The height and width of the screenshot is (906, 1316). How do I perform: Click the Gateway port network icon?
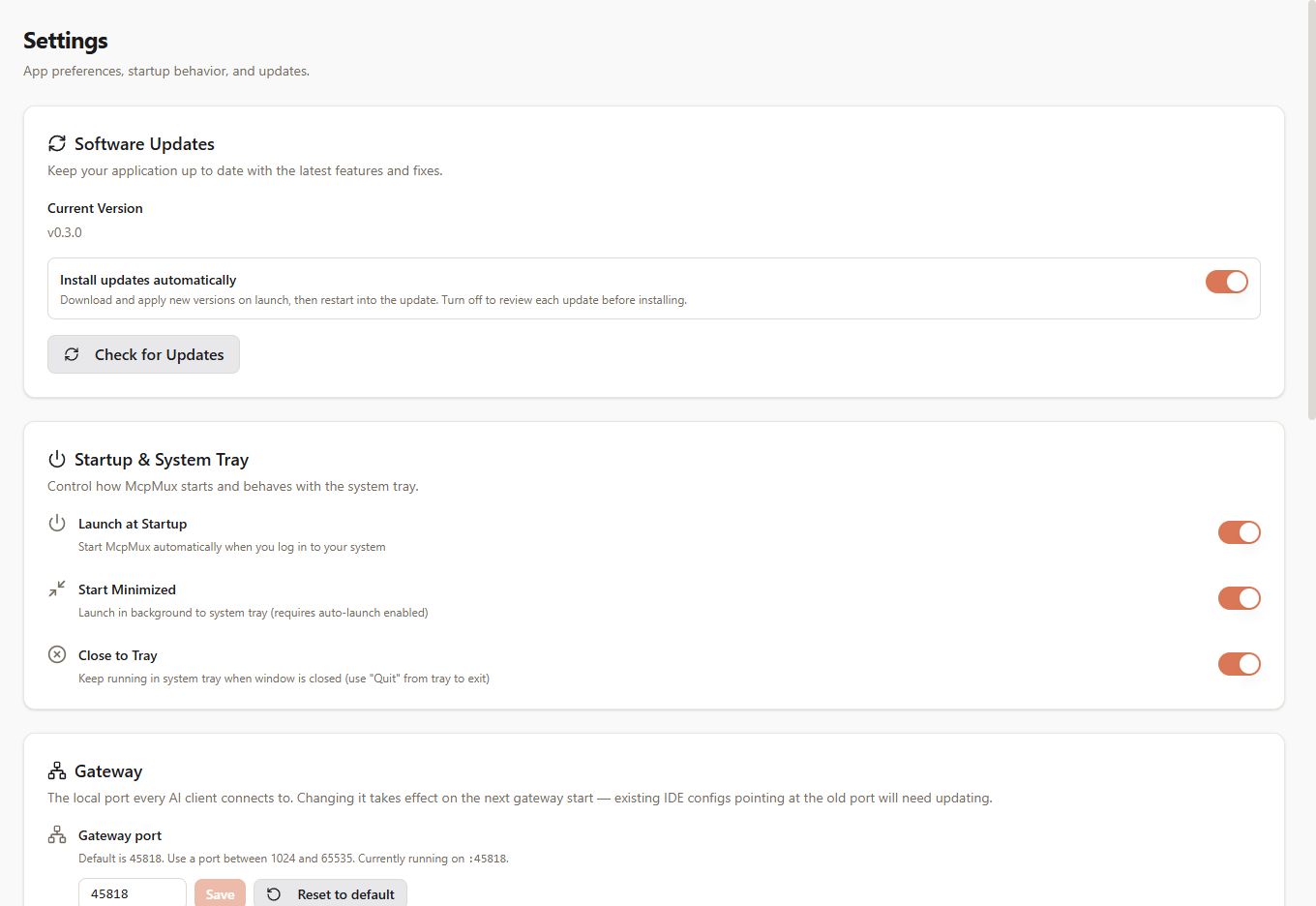point(57,834)
